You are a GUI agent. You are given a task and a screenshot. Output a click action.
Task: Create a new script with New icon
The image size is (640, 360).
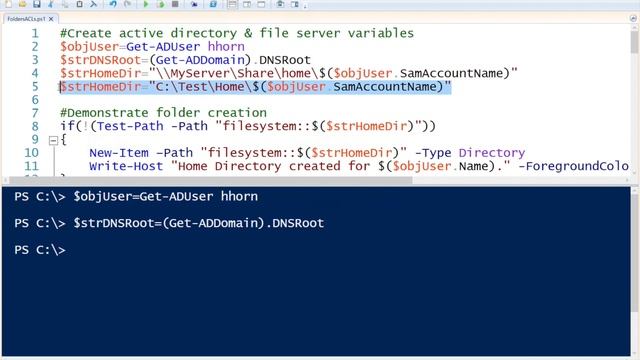[x=8, y=4]
